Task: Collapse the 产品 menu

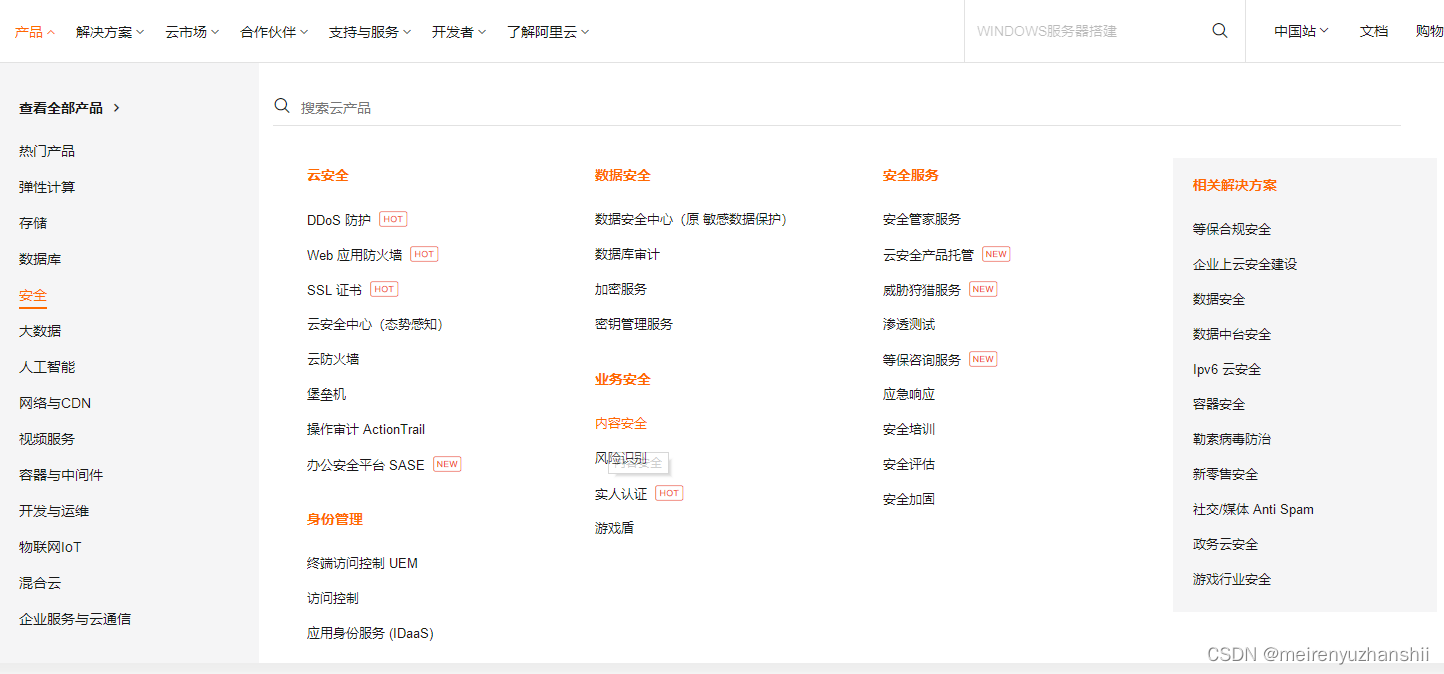Action: [x=35, y=32]
